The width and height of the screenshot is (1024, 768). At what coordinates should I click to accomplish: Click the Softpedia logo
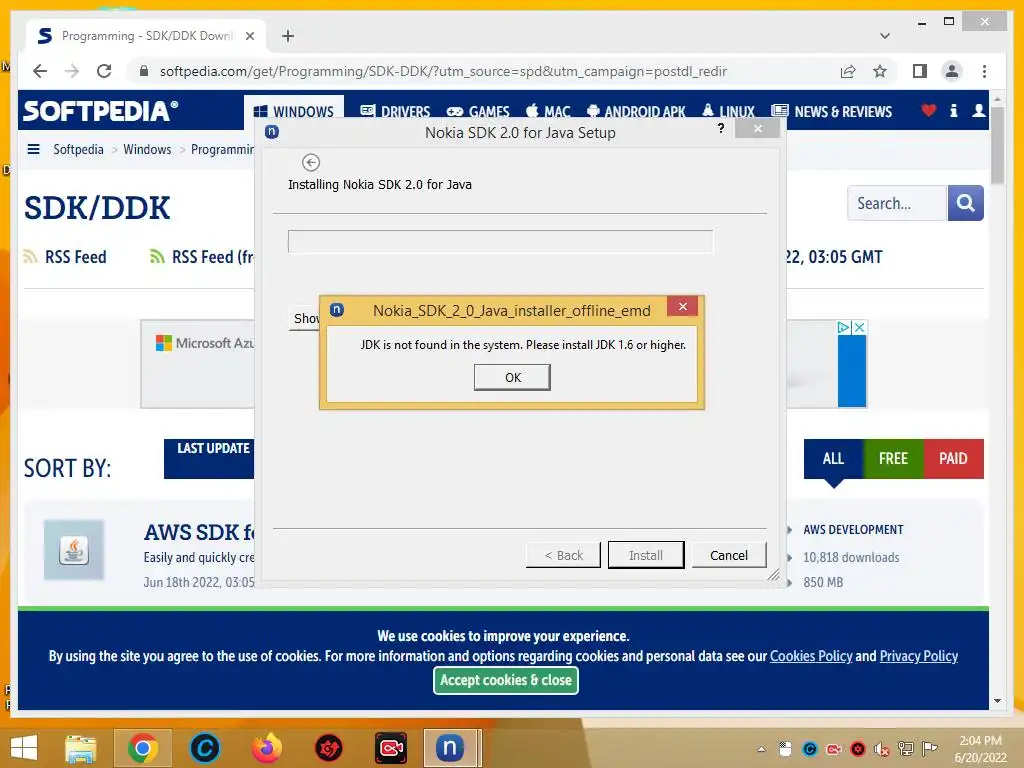[101, 111]
